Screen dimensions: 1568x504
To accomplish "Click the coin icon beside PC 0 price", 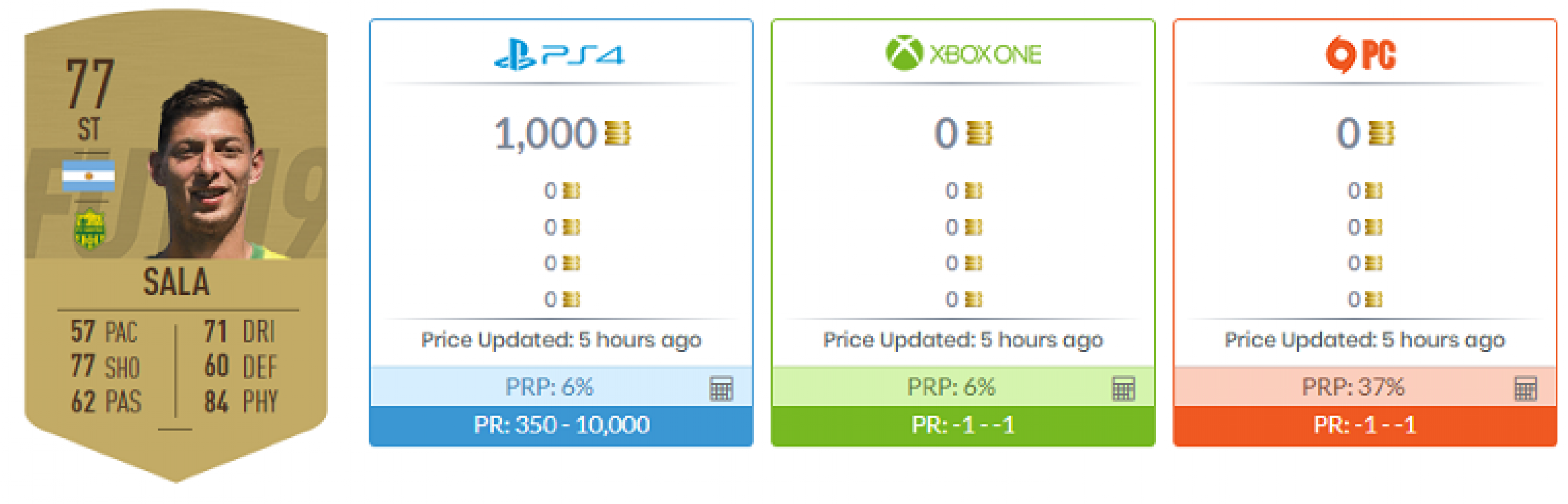I will [1381, 133].
